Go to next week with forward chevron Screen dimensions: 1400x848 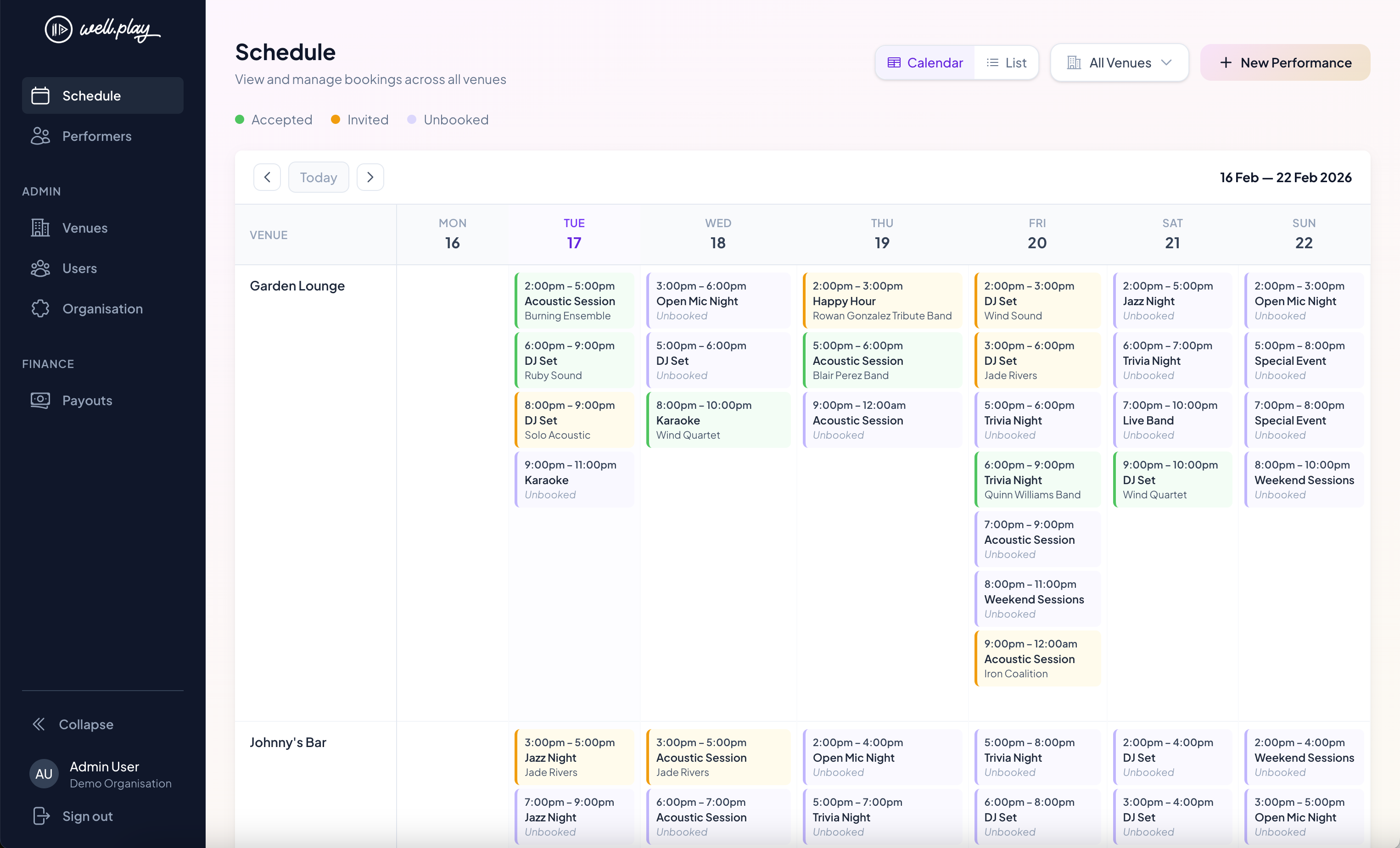[370, 177]
